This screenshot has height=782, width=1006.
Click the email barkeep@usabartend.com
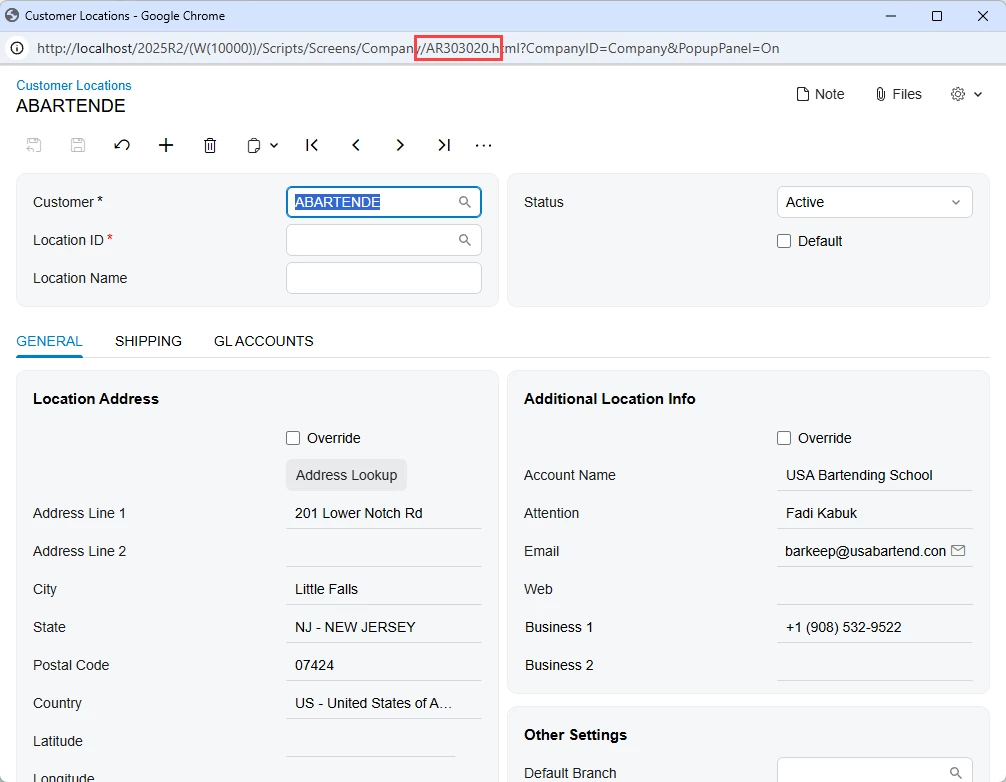coord(865,551)
